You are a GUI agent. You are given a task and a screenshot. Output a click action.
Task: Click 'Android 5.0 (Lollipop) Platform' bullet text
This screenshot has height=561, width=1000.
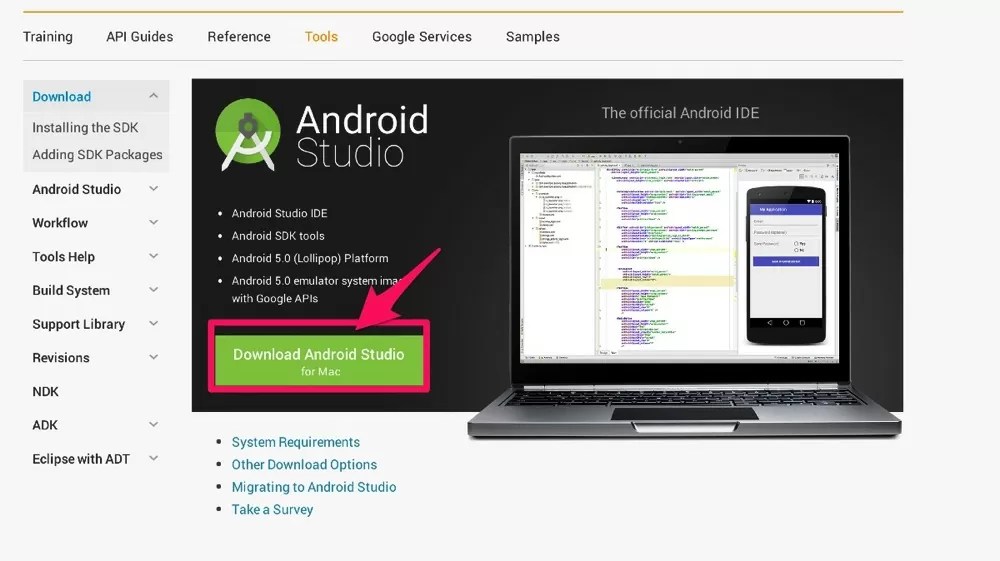tap(310, 258)
